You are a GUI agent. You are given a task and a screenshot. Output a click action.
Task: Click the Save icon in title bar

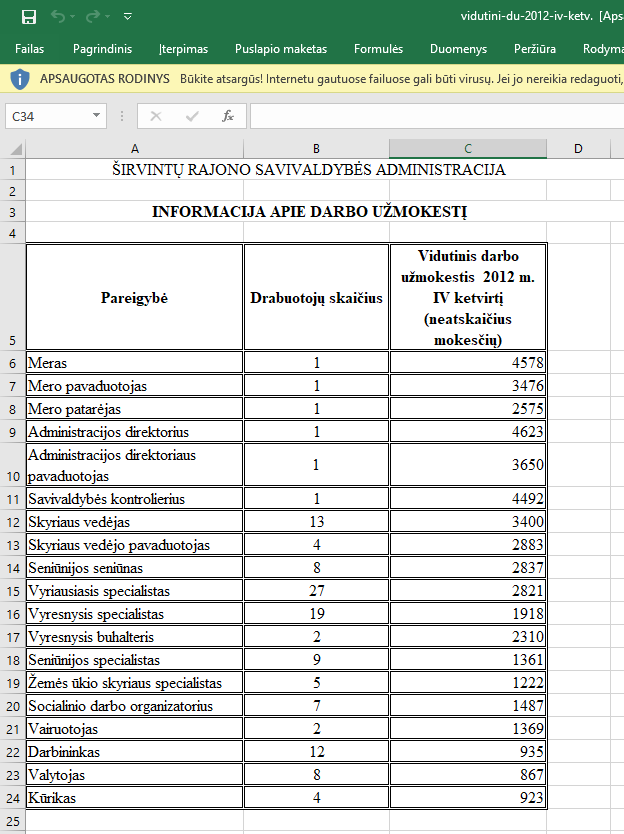28,16
